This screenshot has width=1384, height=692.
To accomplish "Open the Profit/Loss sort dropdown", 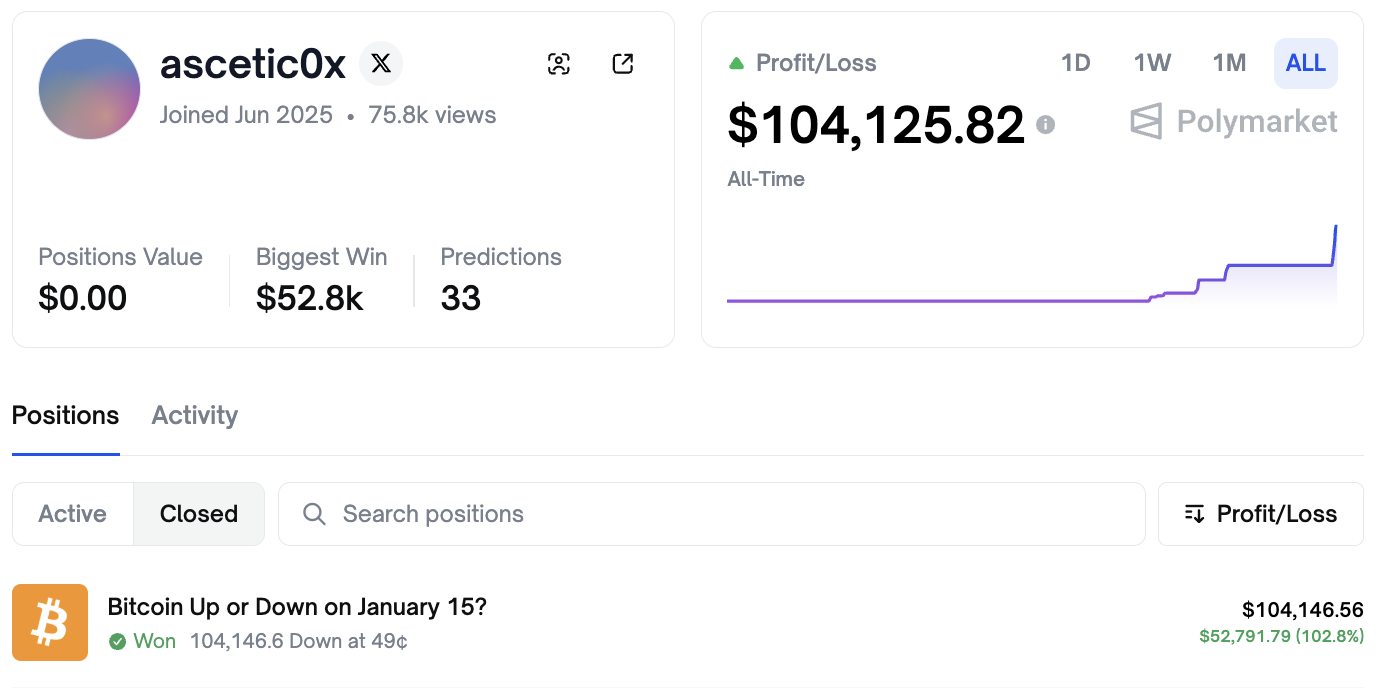I will tap(1260, 514).
